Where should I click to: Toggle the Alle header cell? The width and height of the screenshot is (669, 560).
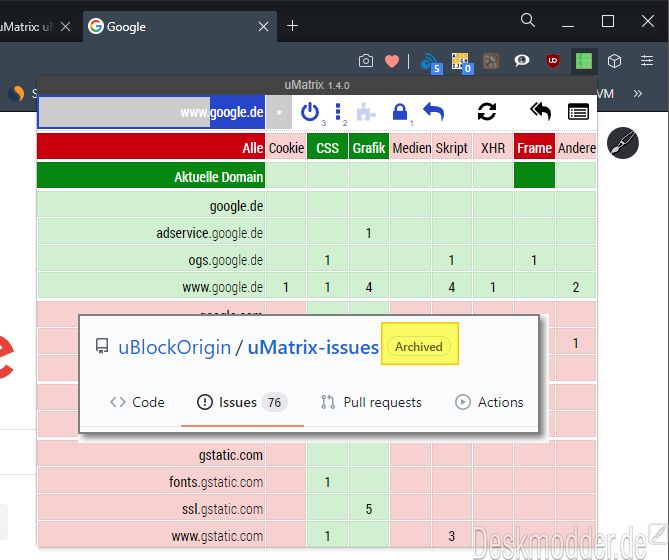151,146
